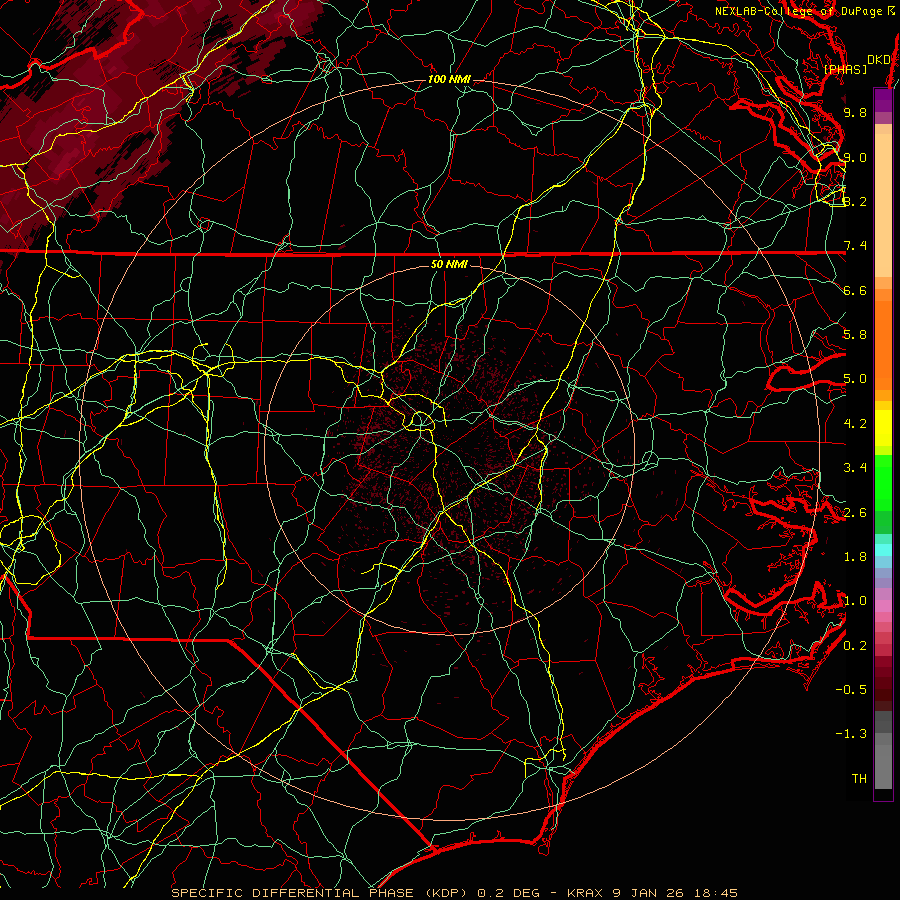
Task: Click the 3.4 value on color scale
Action: pos(855,468)
